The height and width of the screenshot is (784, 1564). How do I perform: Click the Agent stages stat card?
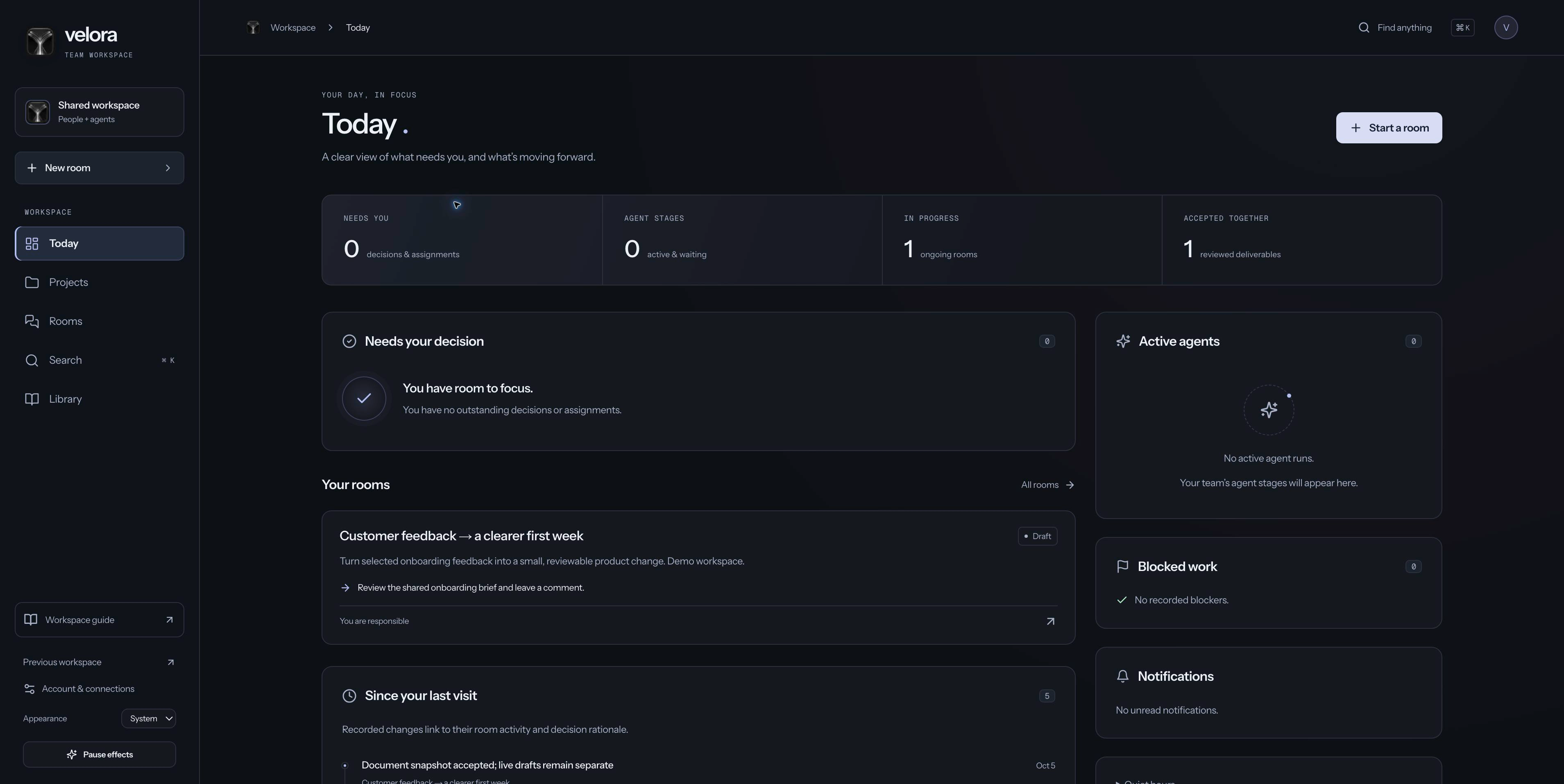click(x=742, y=240)
